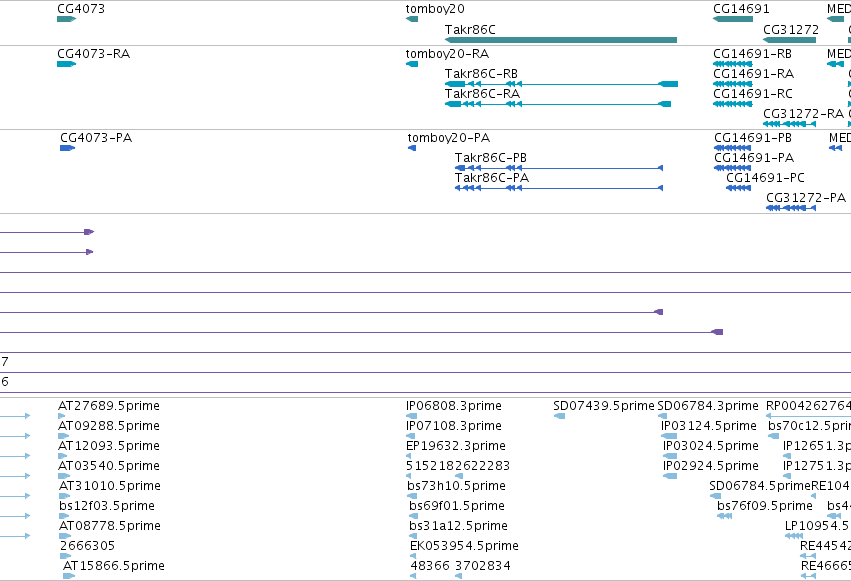The width and height of the screenshot is (851, 581).
Task: Select the Takr86C gene bar
Action: (x=561, y=40)
